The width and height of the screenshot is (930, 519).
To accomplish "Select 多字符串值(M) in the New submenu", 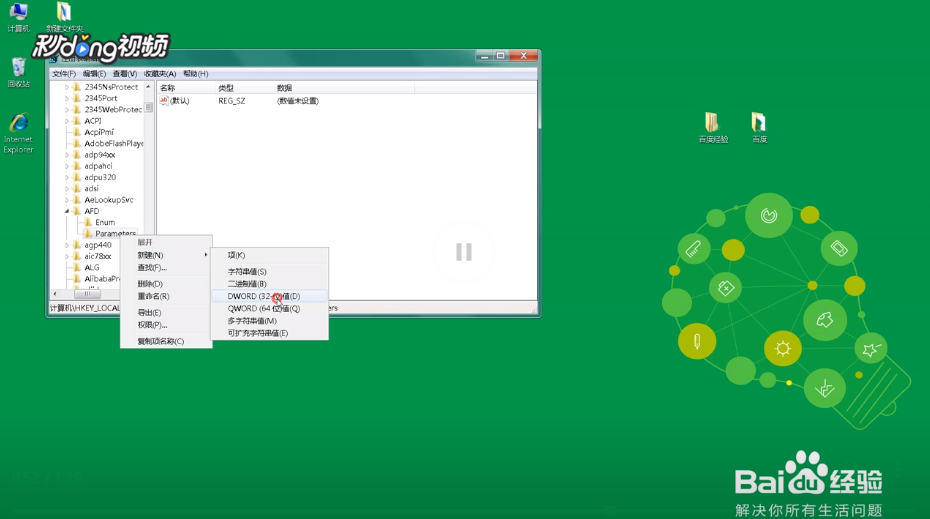I will pos(269,321).
